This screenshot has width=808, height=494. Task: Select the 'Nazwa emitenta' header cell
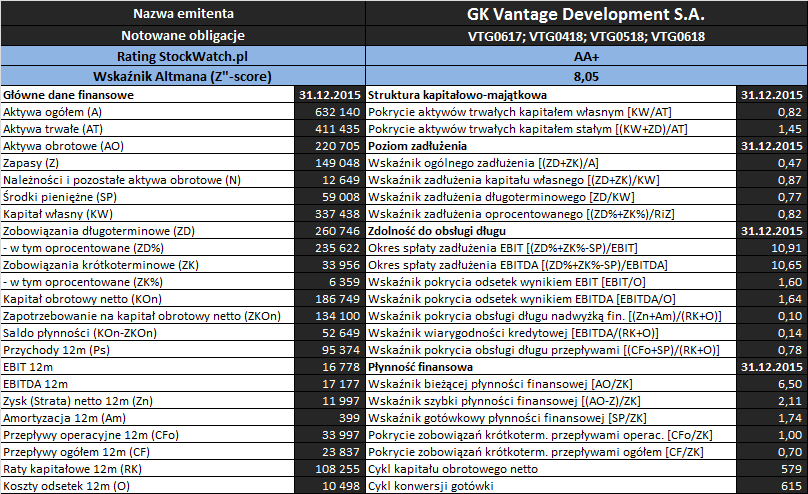[x=183, y=13]
